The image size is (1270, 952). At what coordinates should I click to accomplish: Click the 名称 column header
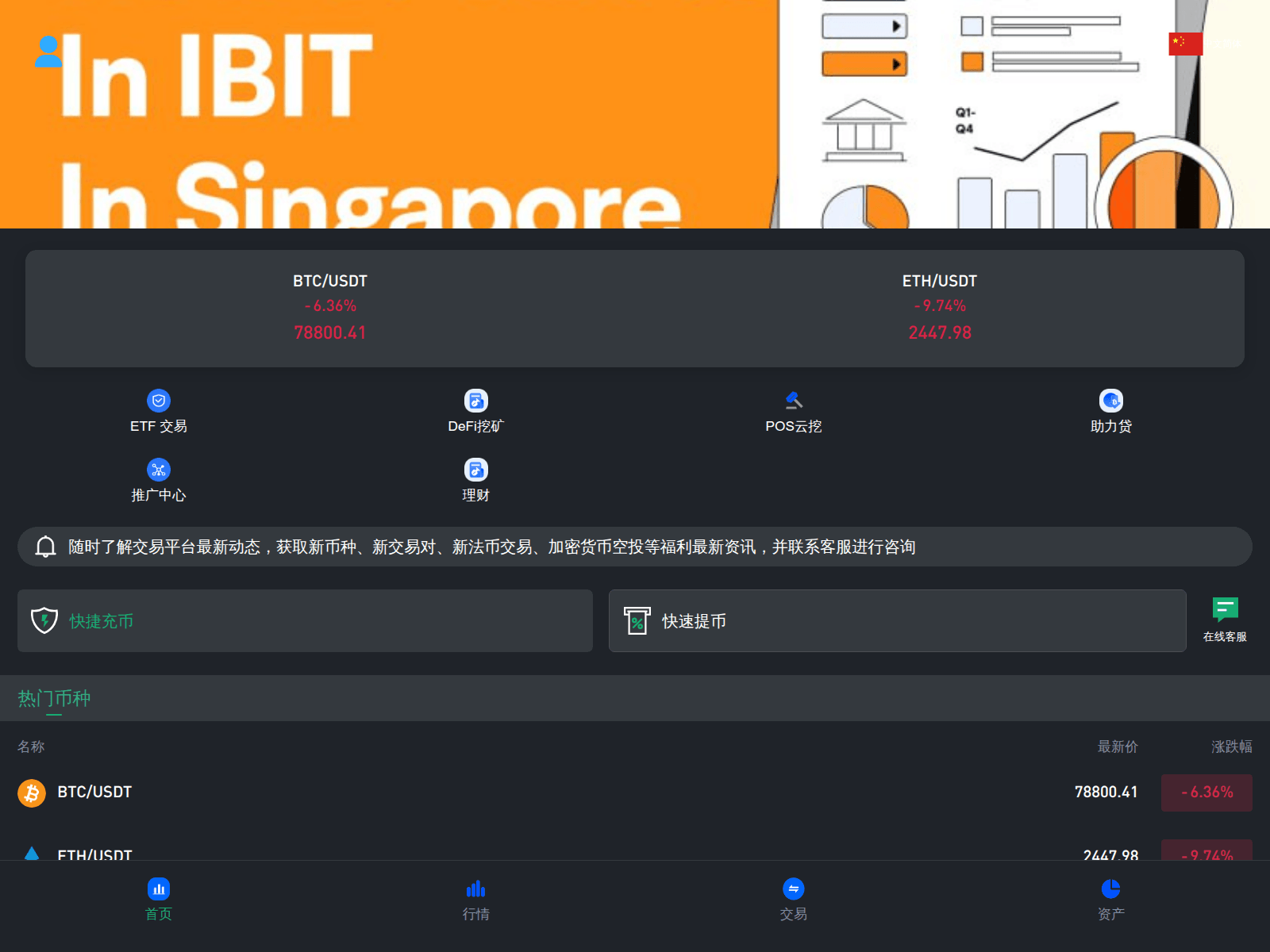tap(31, 747)
